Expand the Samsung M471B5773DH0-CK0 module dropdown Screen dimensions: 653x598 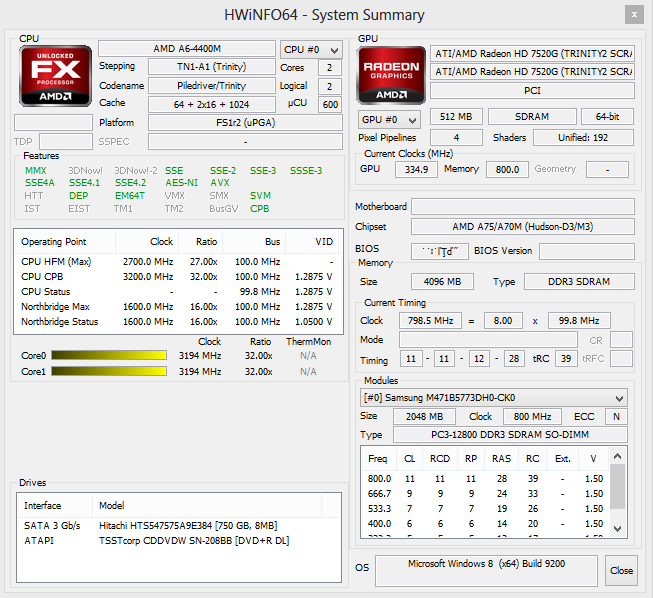[x=493, y=398]
